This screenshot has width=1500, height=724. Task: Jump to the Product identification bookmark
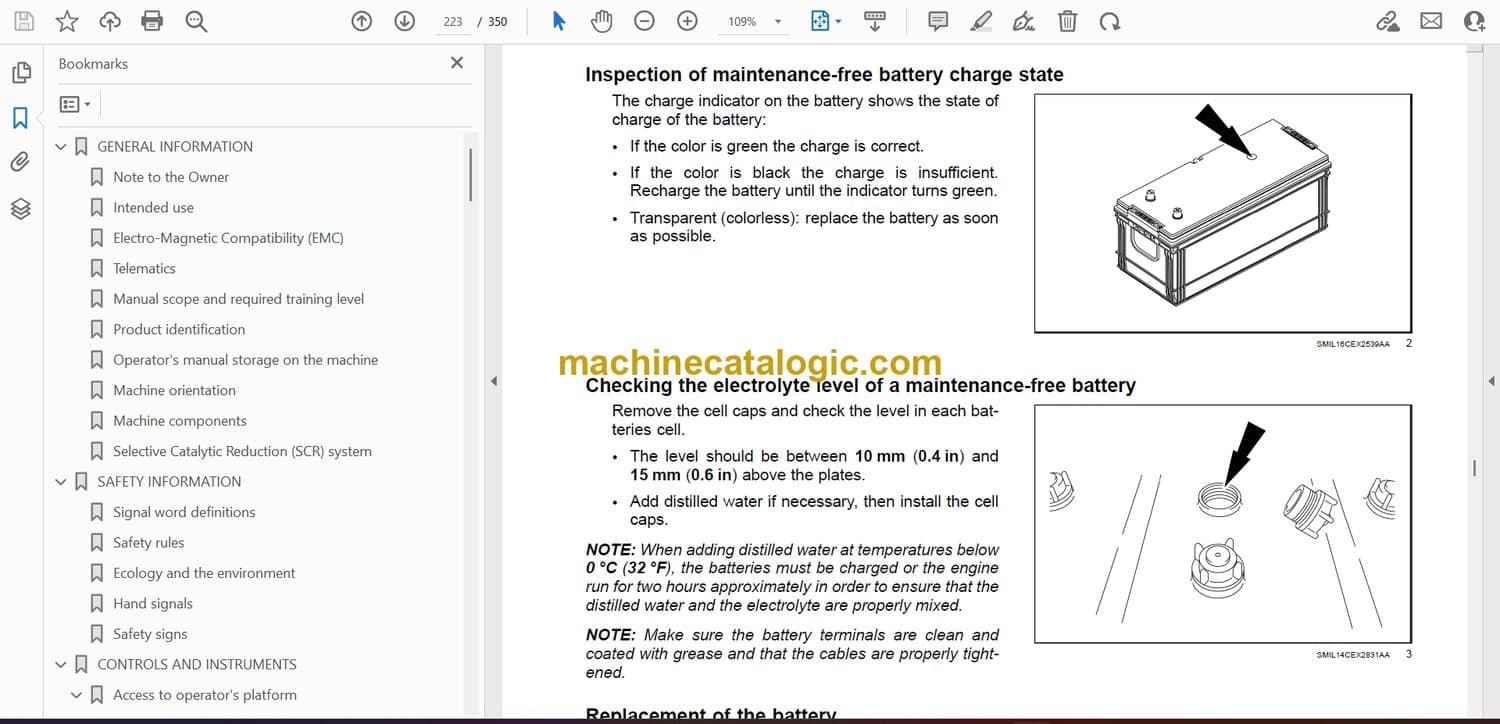179,330
